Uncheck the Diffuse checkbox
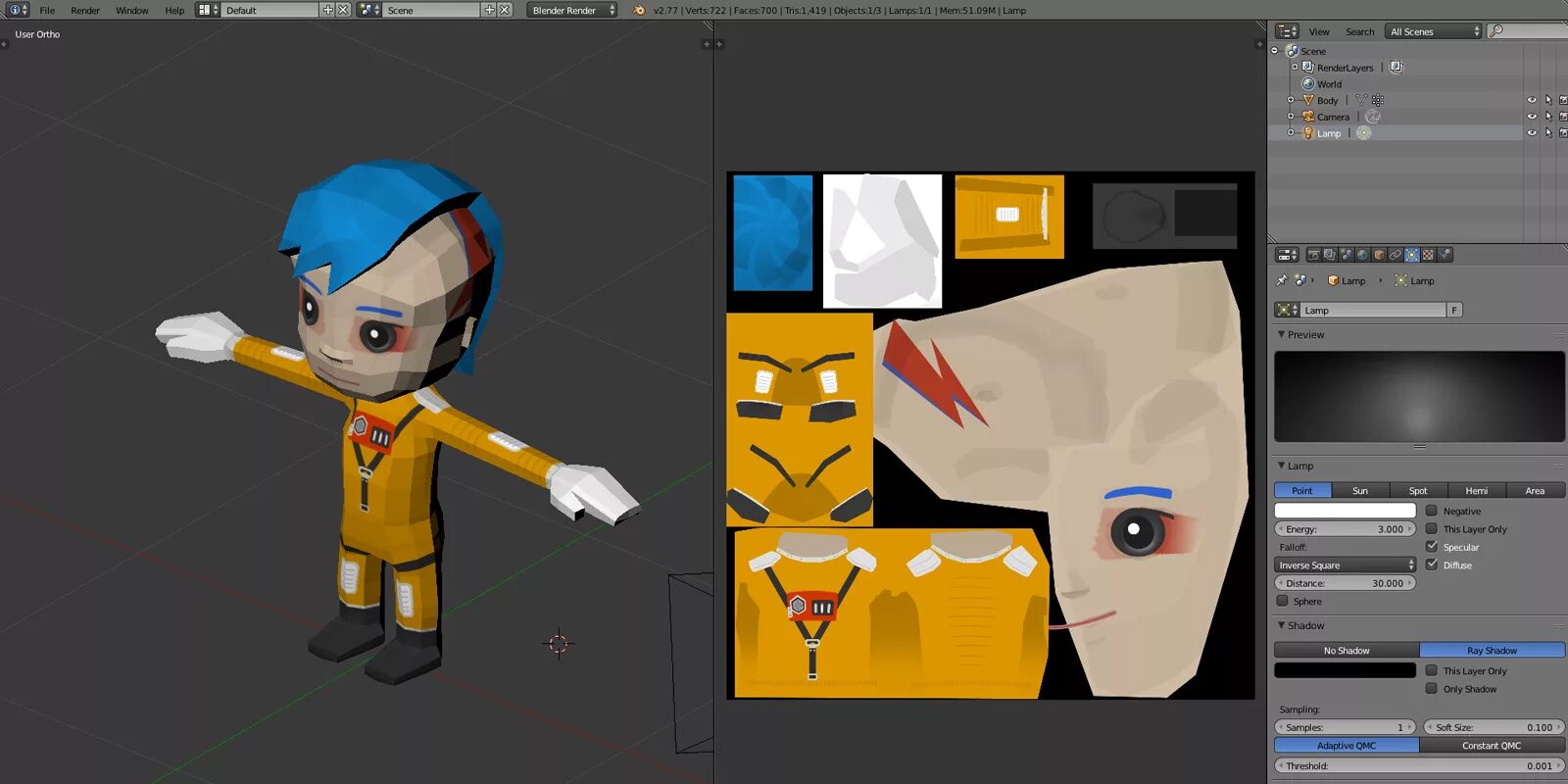Image resolution: width=1568 pixels, height=784 pixels. 1432,564
